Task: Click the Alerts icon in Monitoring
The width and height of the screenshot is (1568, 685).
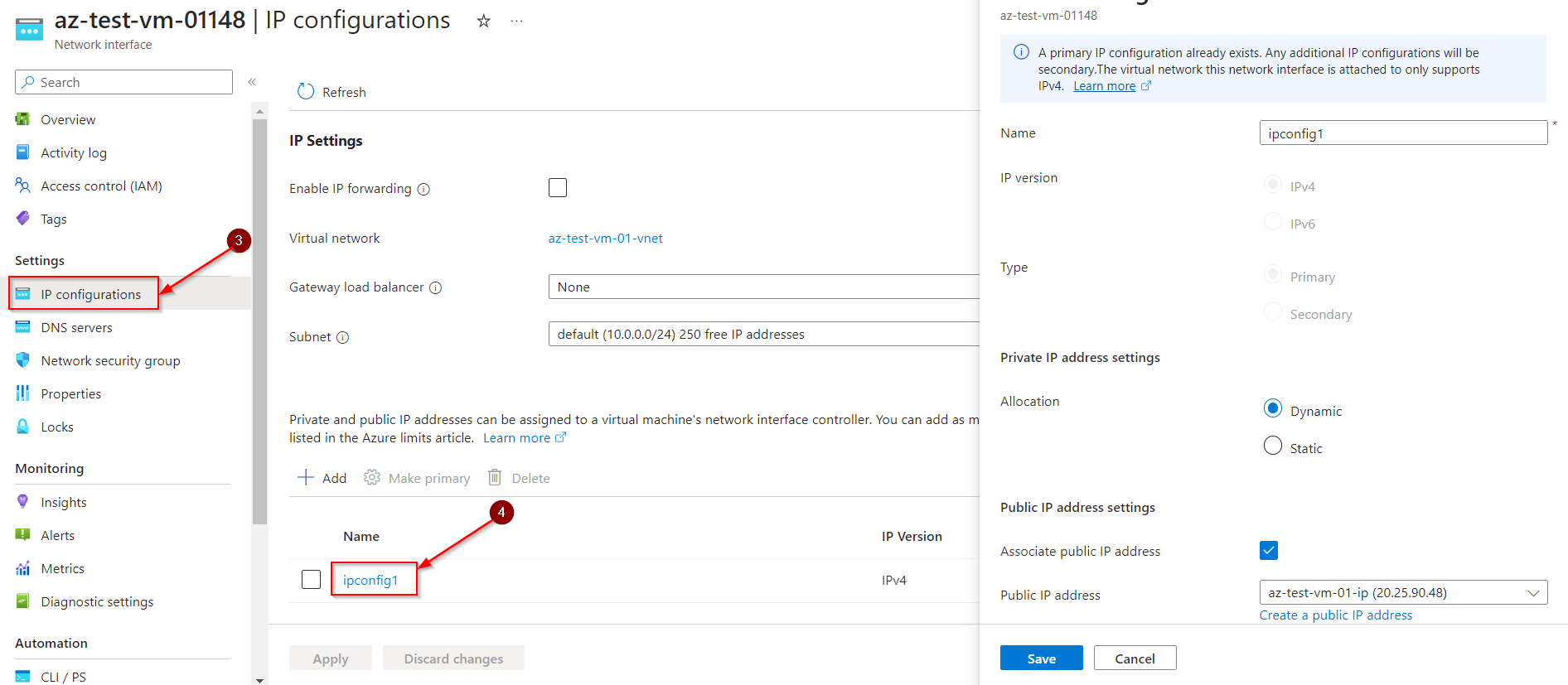Action: pyautogui.click(x=23, y=535)
